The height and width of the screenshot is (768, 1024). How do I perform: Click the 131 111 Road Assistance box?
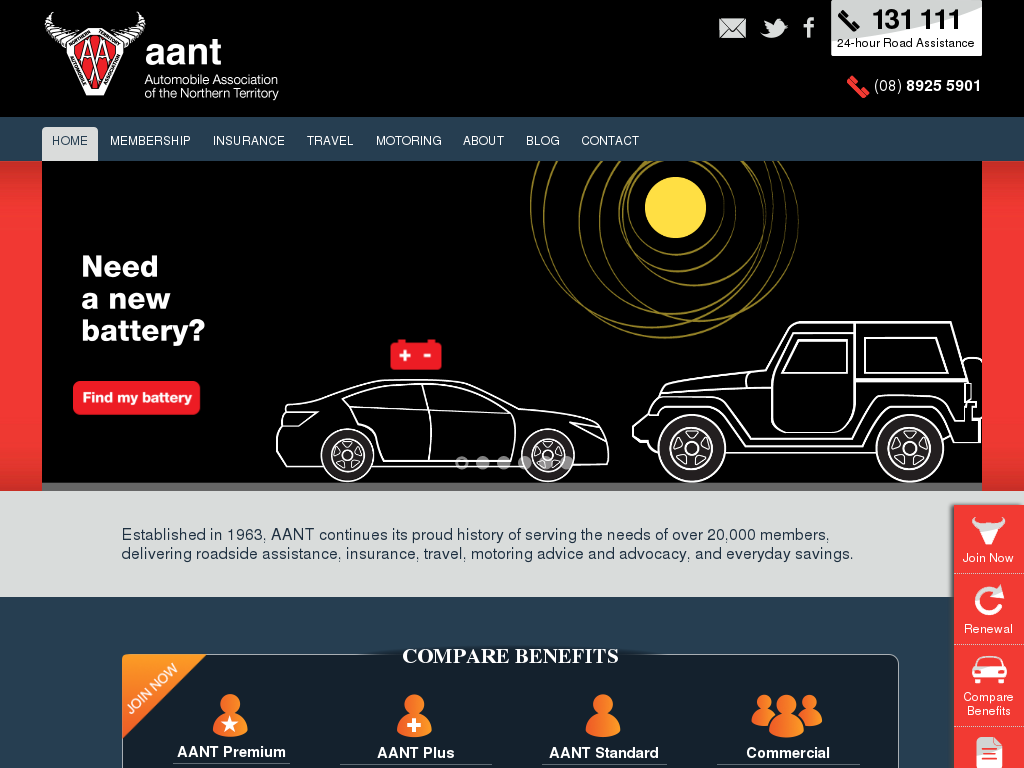click(906, 28)
